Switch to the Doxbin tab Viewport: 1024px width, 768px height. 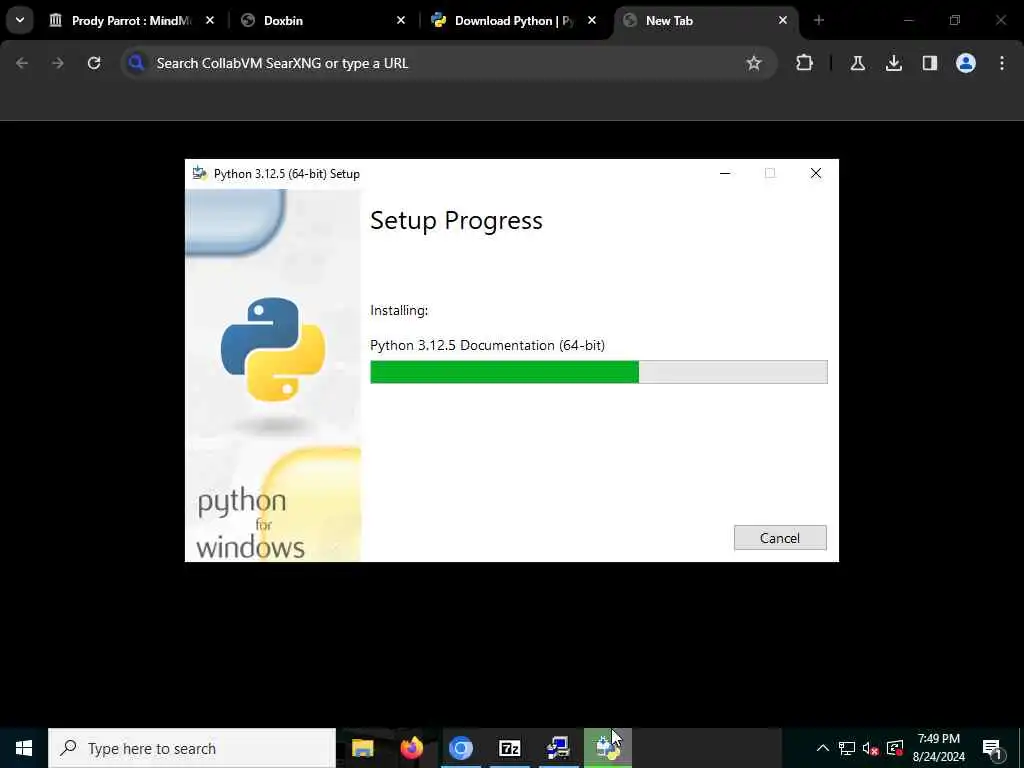point(323,21)
